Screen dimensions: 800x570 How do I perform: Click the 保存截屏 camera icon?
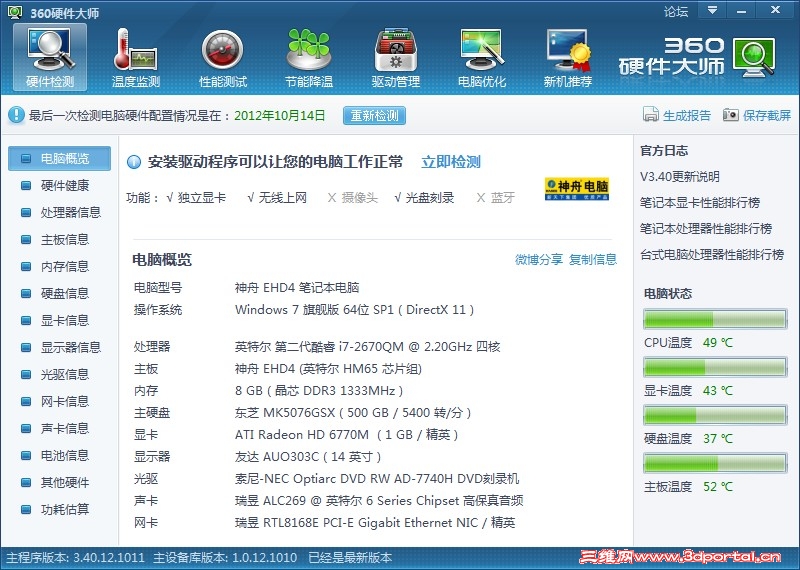click(x=731, y=114)
